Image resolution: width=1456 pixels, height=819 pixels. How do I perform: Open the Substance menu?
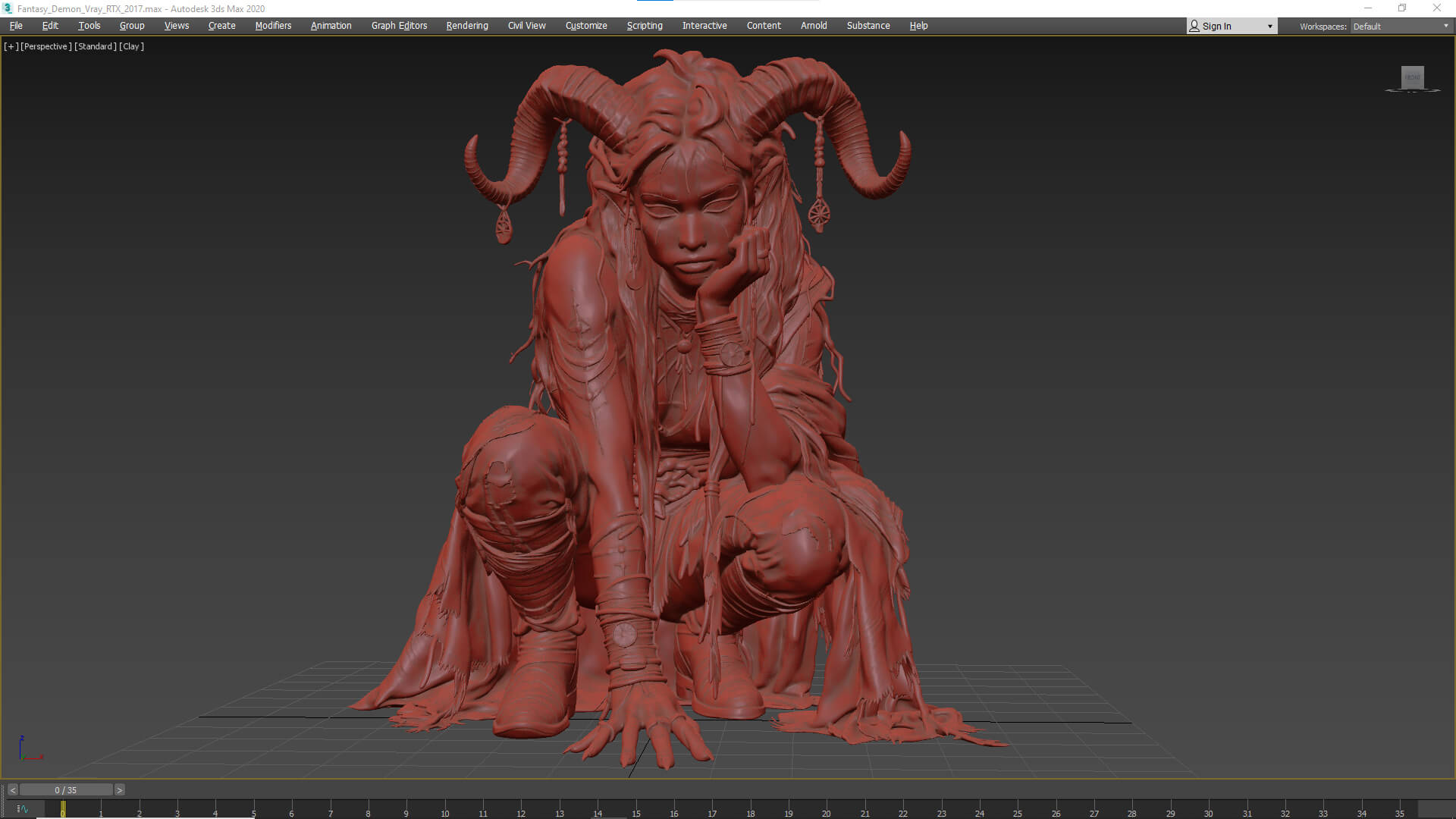pos(868,26)
